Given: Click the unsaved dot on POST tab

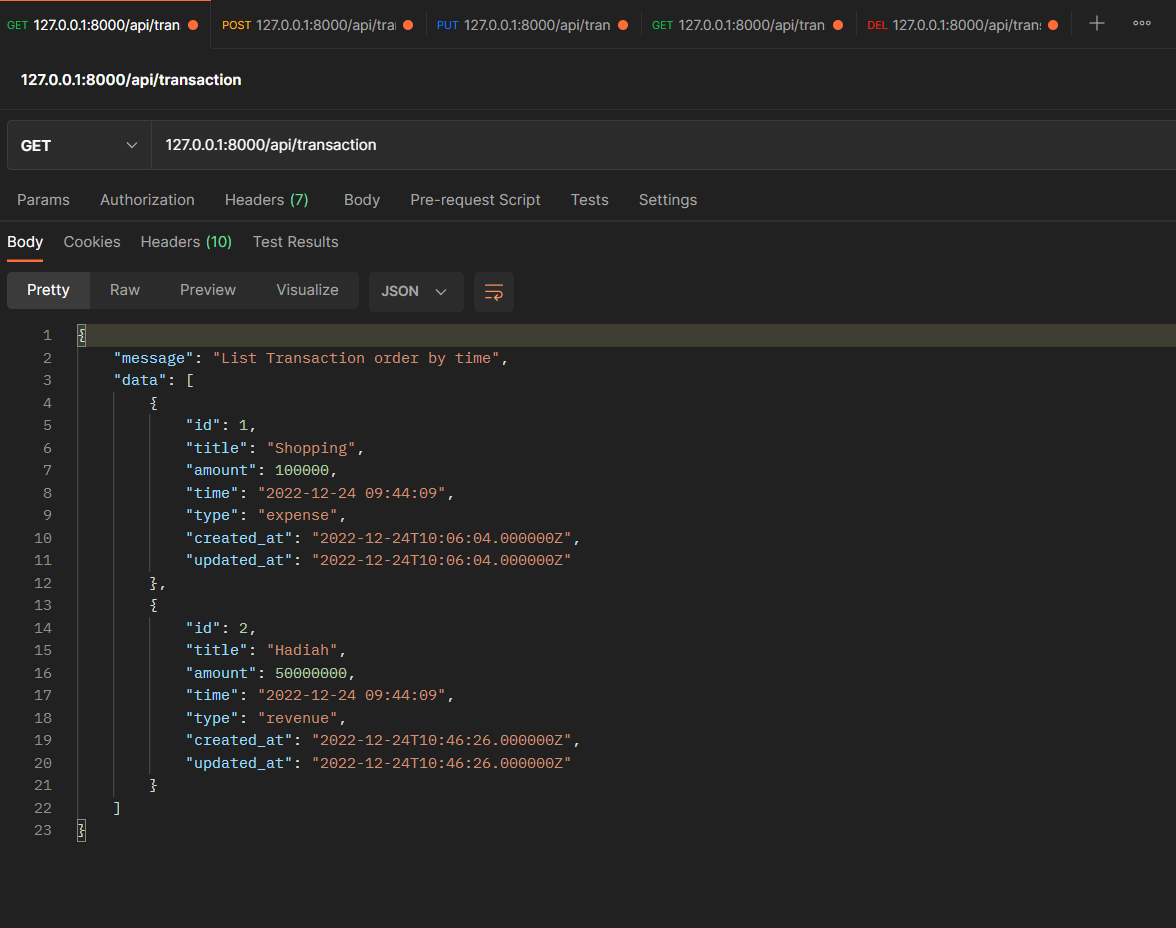Looking at the screenshot, I should coord(408,25).
